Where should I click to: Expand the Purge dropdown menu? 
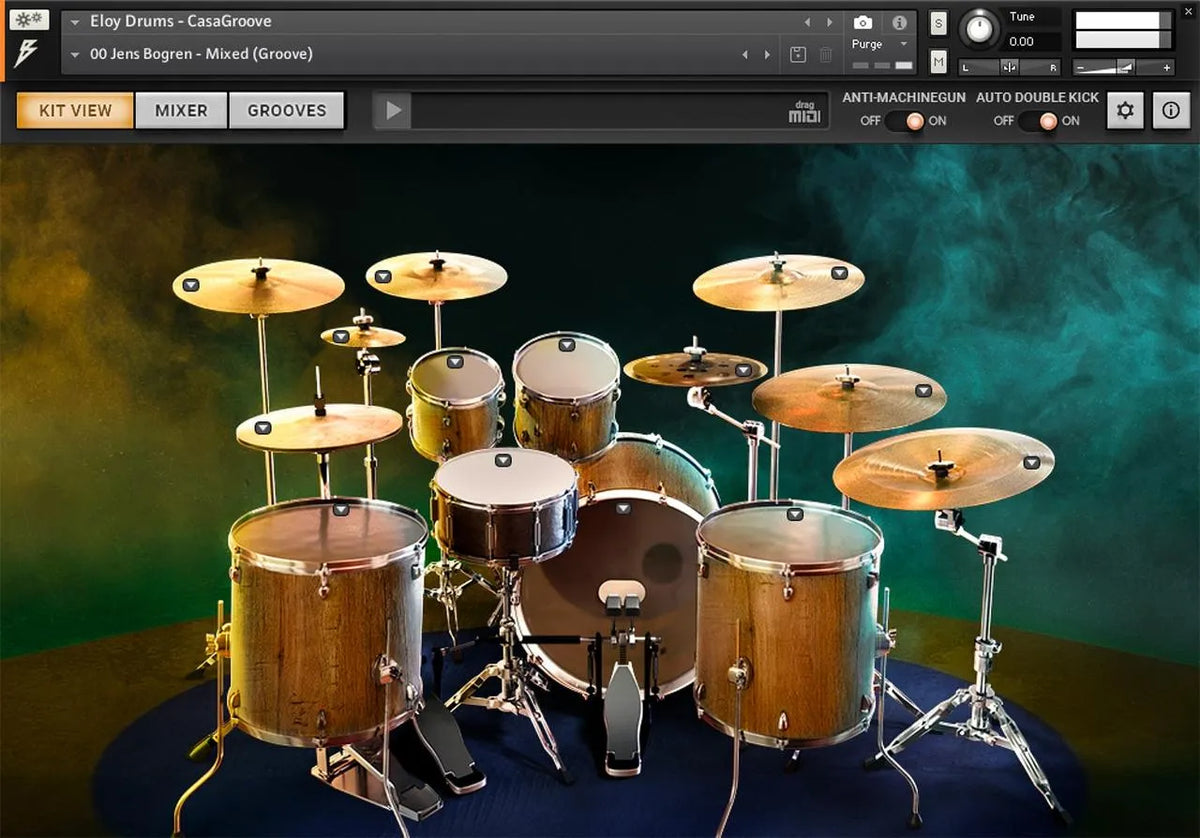click(902, 43)
